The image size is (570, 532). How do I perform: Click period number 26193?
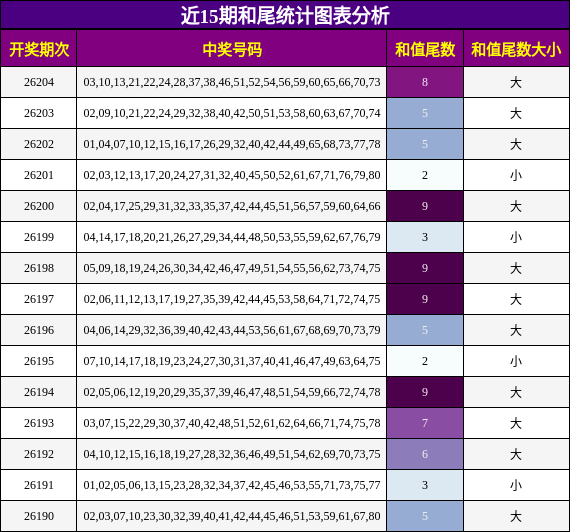point(39,423)
